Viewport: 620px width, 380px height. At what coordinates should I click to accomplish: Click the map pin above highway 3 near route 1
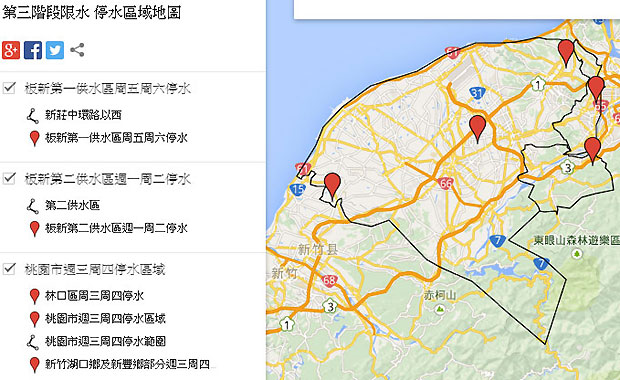pos(596,90)
